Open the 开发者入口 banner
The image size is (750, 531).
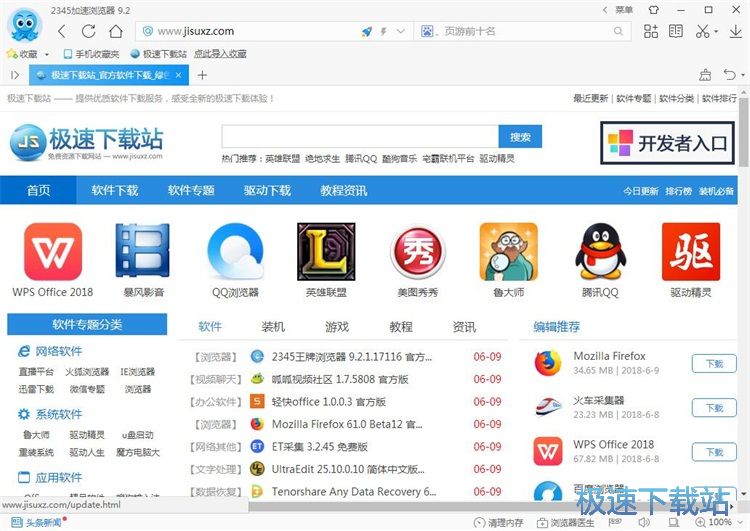(x=667, y=143)
